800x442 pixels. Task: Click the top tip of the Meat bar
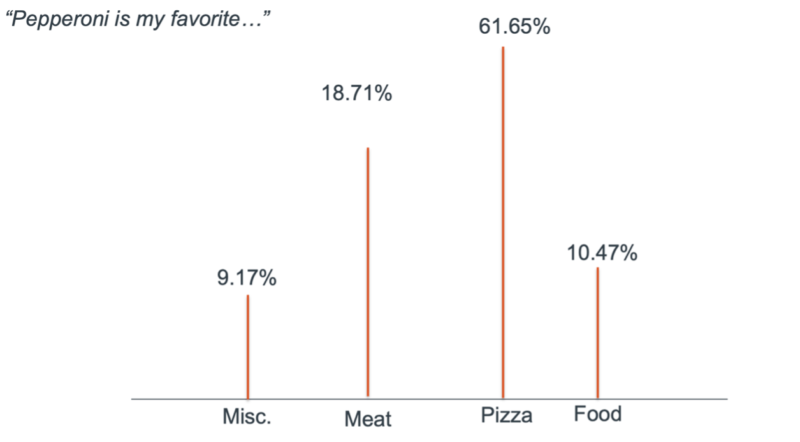(x=368, y=149)
